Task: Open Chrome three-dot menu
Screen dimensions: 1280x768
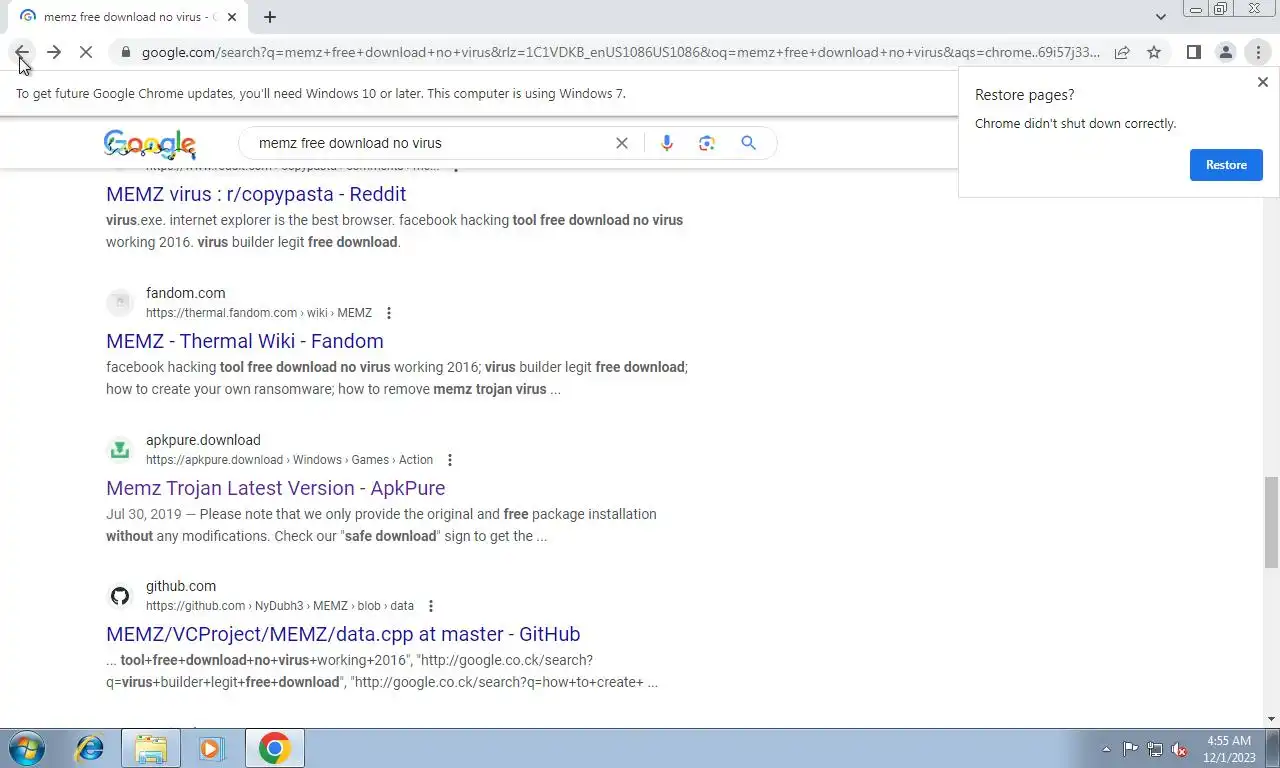Action: [1258, 52]
